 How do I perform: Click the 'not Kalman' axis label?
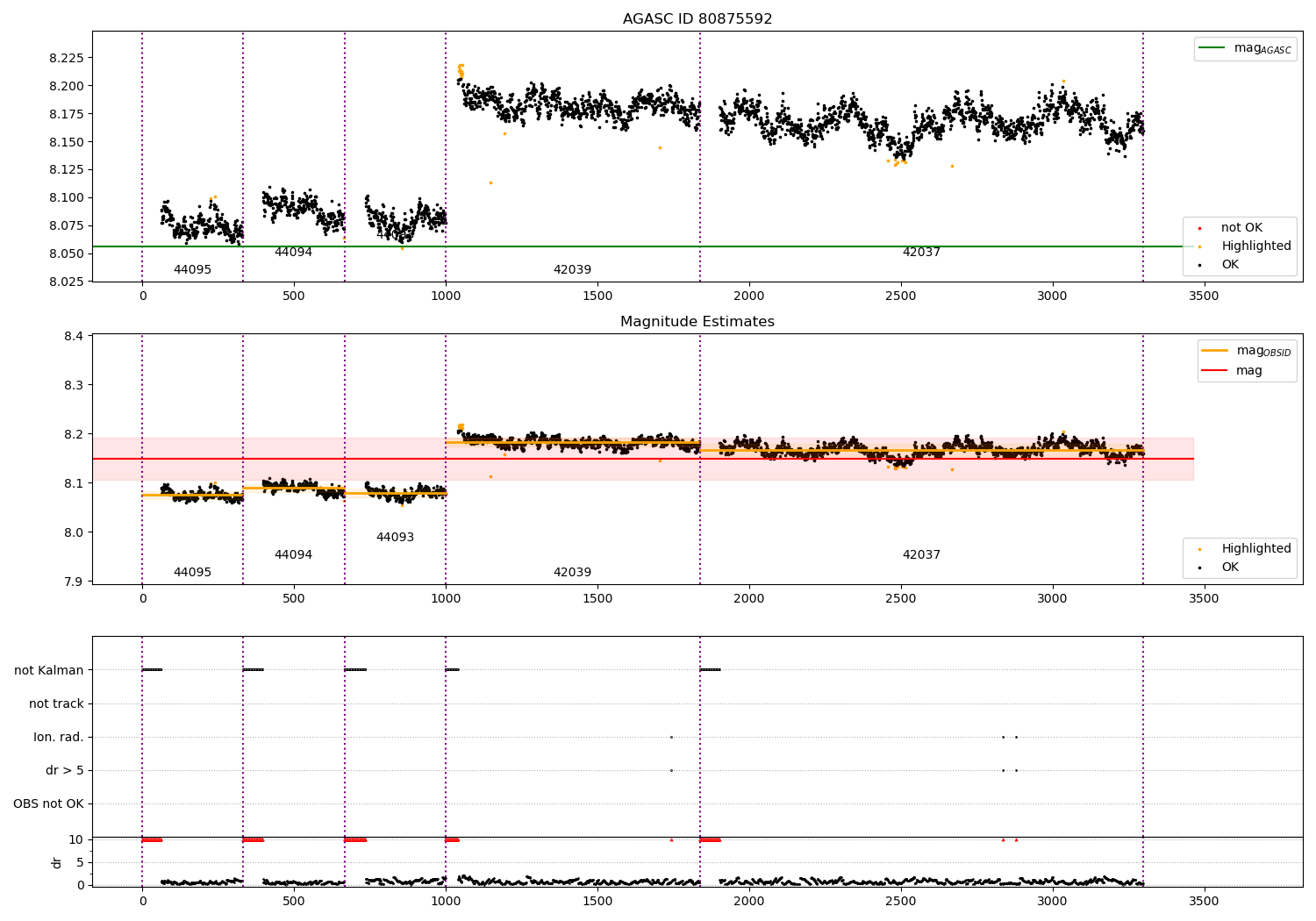coord(49,671)
